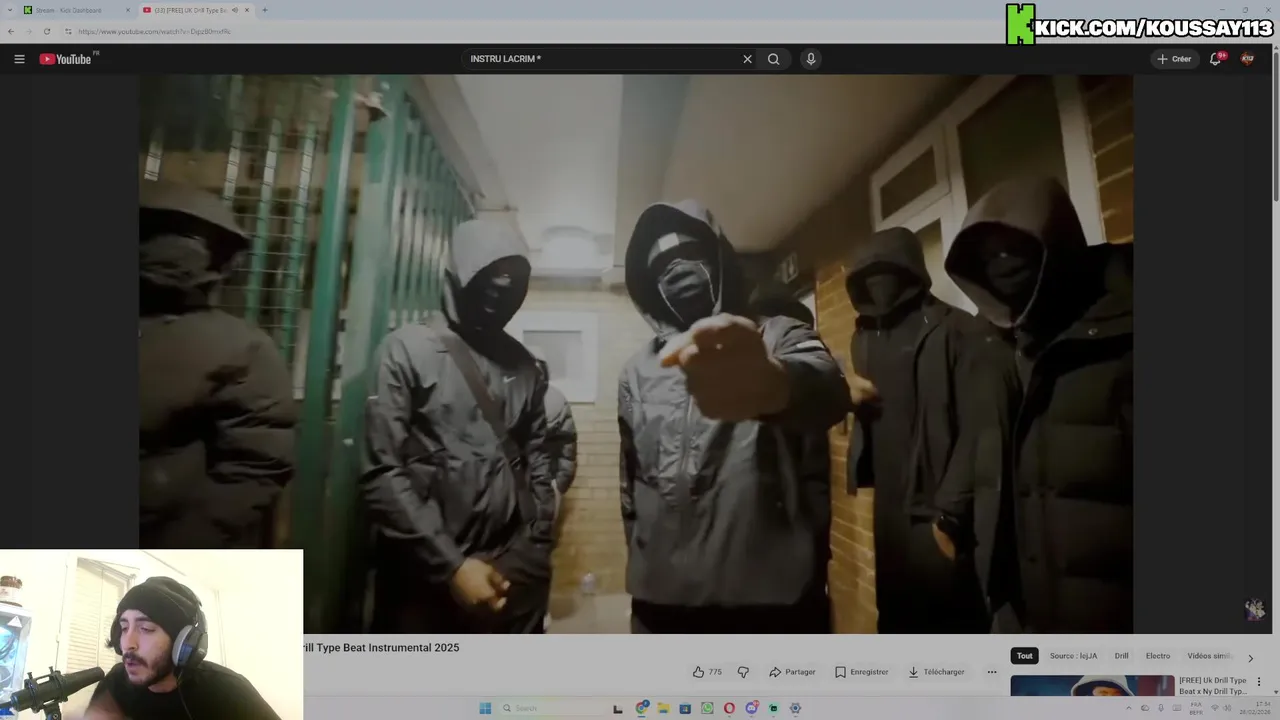This screenshot has height=720, width=1280.
Task: Open File Explorer from the taskbar
Action: coord(663,708)
